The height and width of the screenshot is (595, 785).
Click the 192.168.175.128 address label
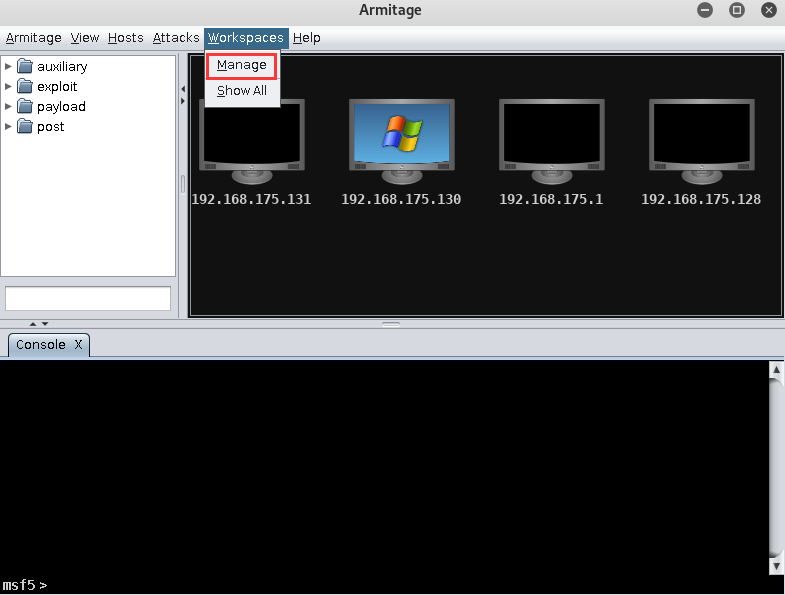[x=701, y=199]
